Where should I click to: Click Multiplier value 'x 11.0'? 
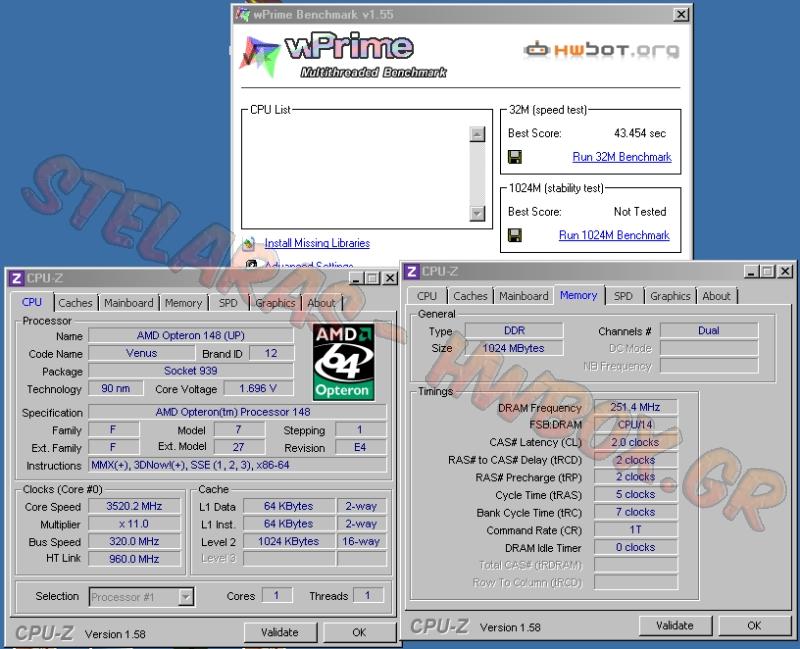point(134,524)
